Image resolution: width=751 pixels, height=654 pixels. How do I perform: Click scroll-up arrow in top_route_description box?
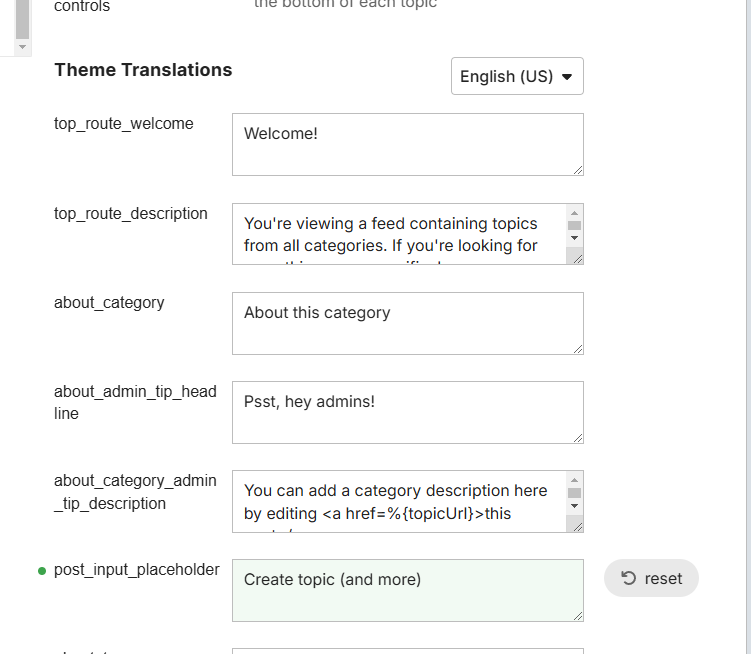[x=574, y=212]
